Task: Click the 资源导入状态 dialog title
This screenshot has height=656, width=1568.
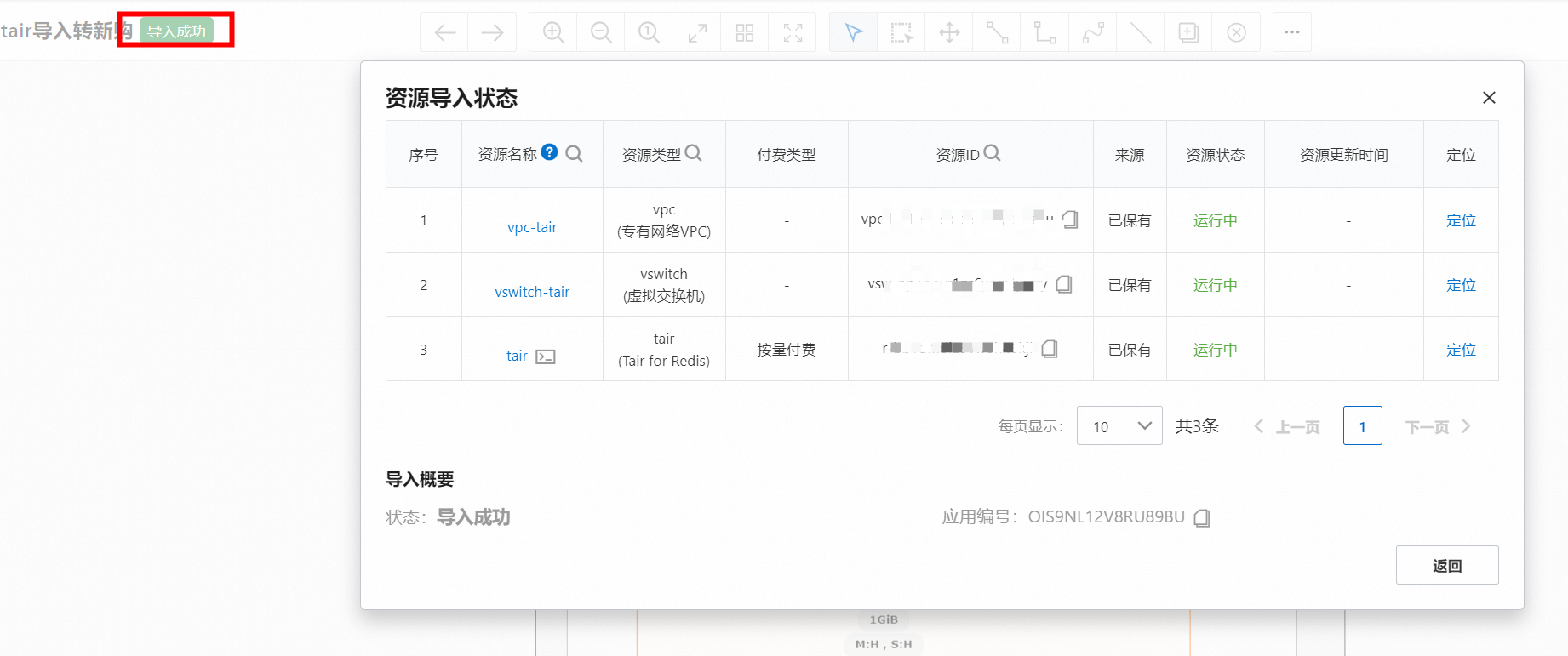Action: click(451, 98)
